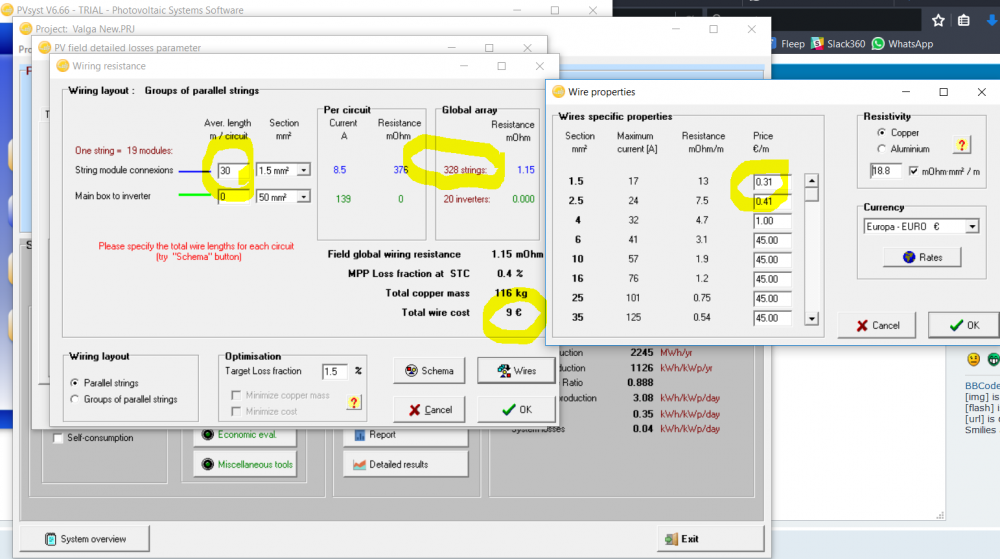Open the Report button
1000x559 pixels.
click(x=405, y=435)
